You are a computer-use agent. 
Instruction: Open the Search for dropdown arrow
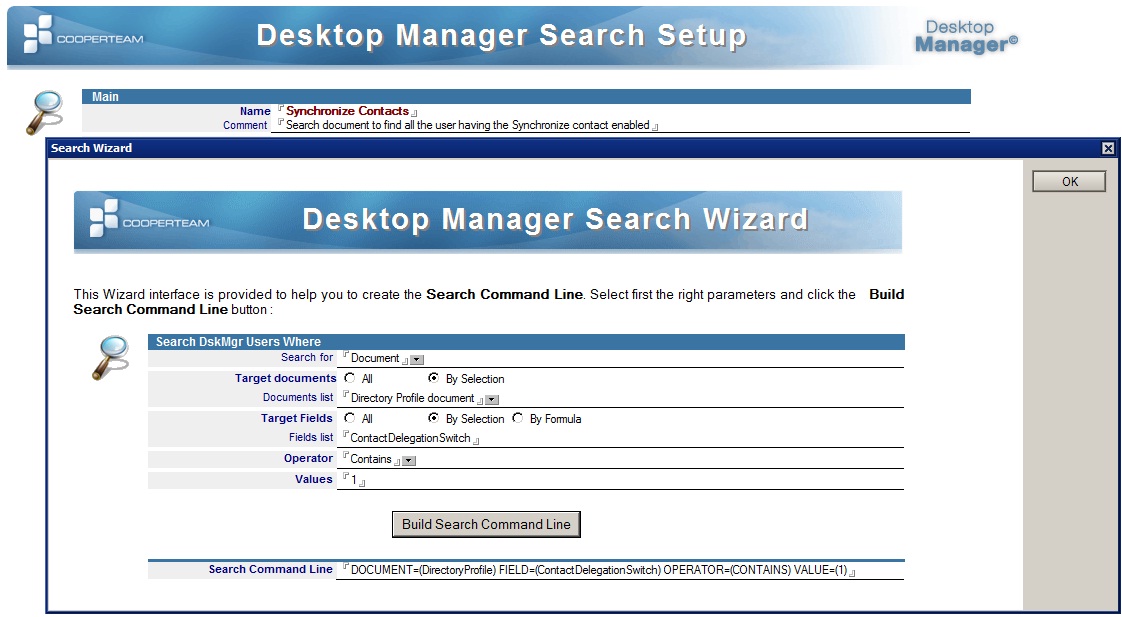tap(418, 360)
